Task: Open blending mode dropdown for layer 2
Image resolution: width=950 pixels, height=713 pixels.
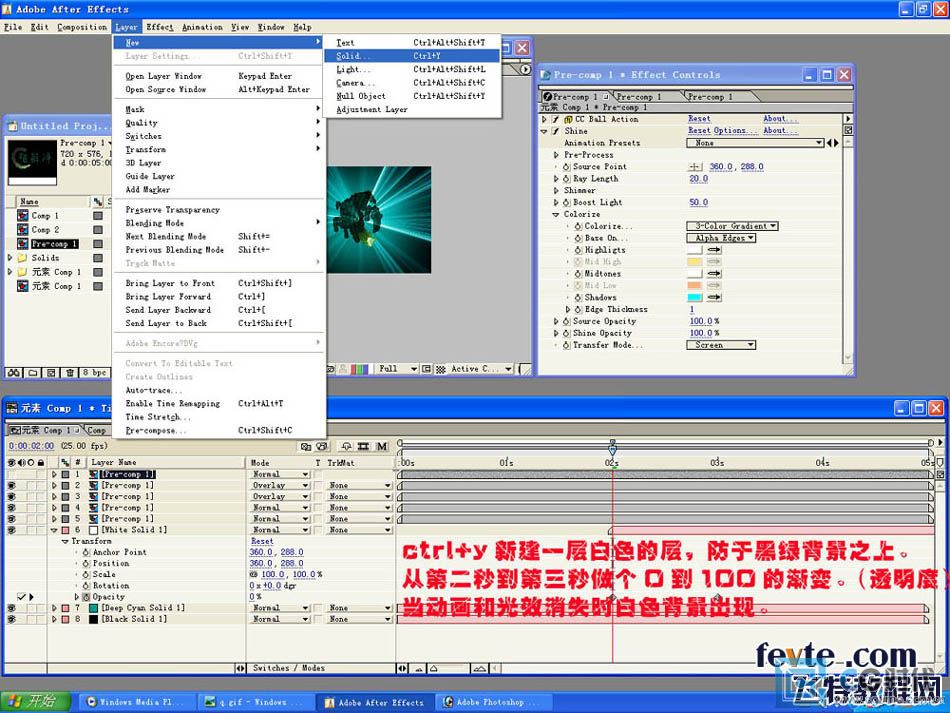Action: 281,485
